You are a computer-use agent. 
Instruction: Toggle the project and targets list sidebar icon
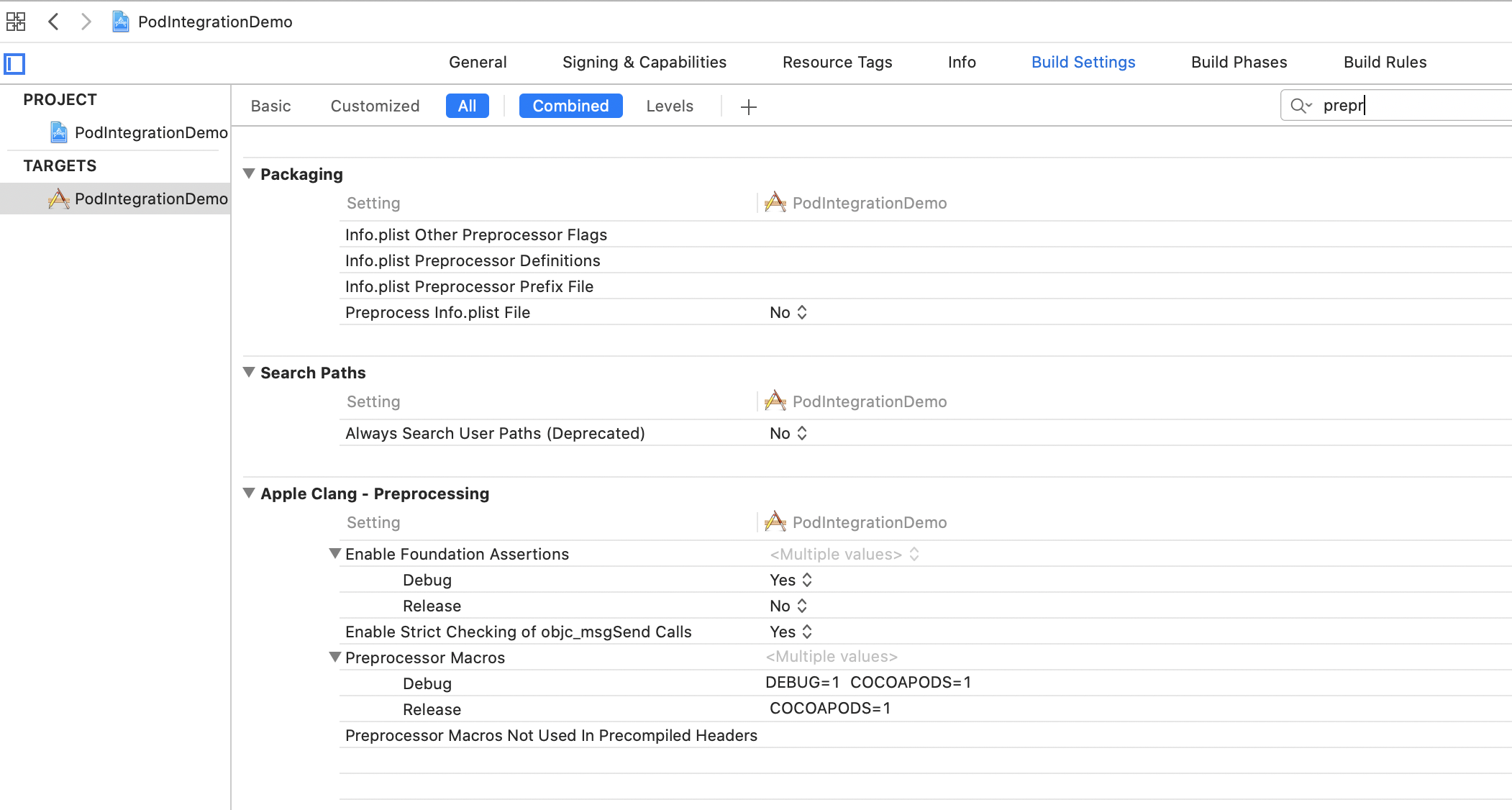(x=14, y=64)
